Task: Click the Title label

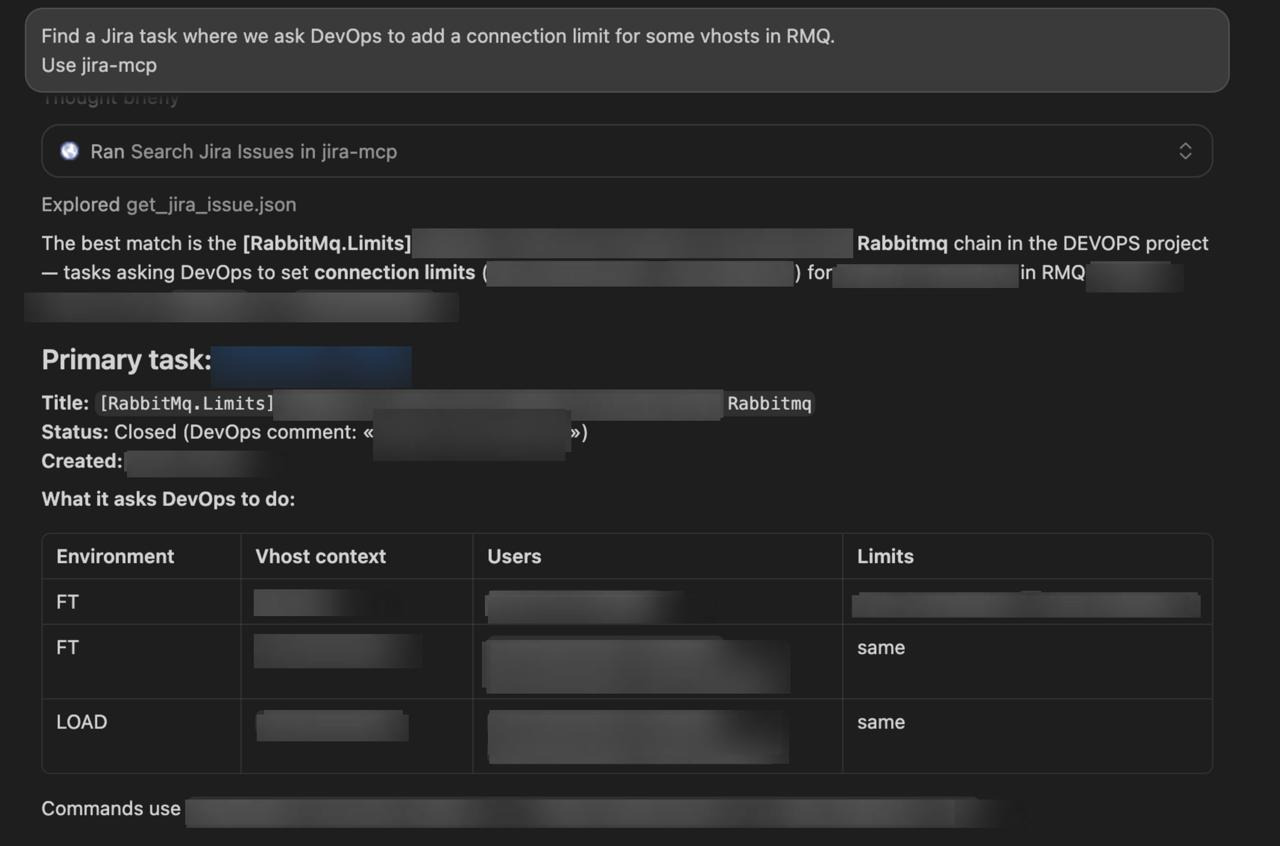Action: pos(65,403)
